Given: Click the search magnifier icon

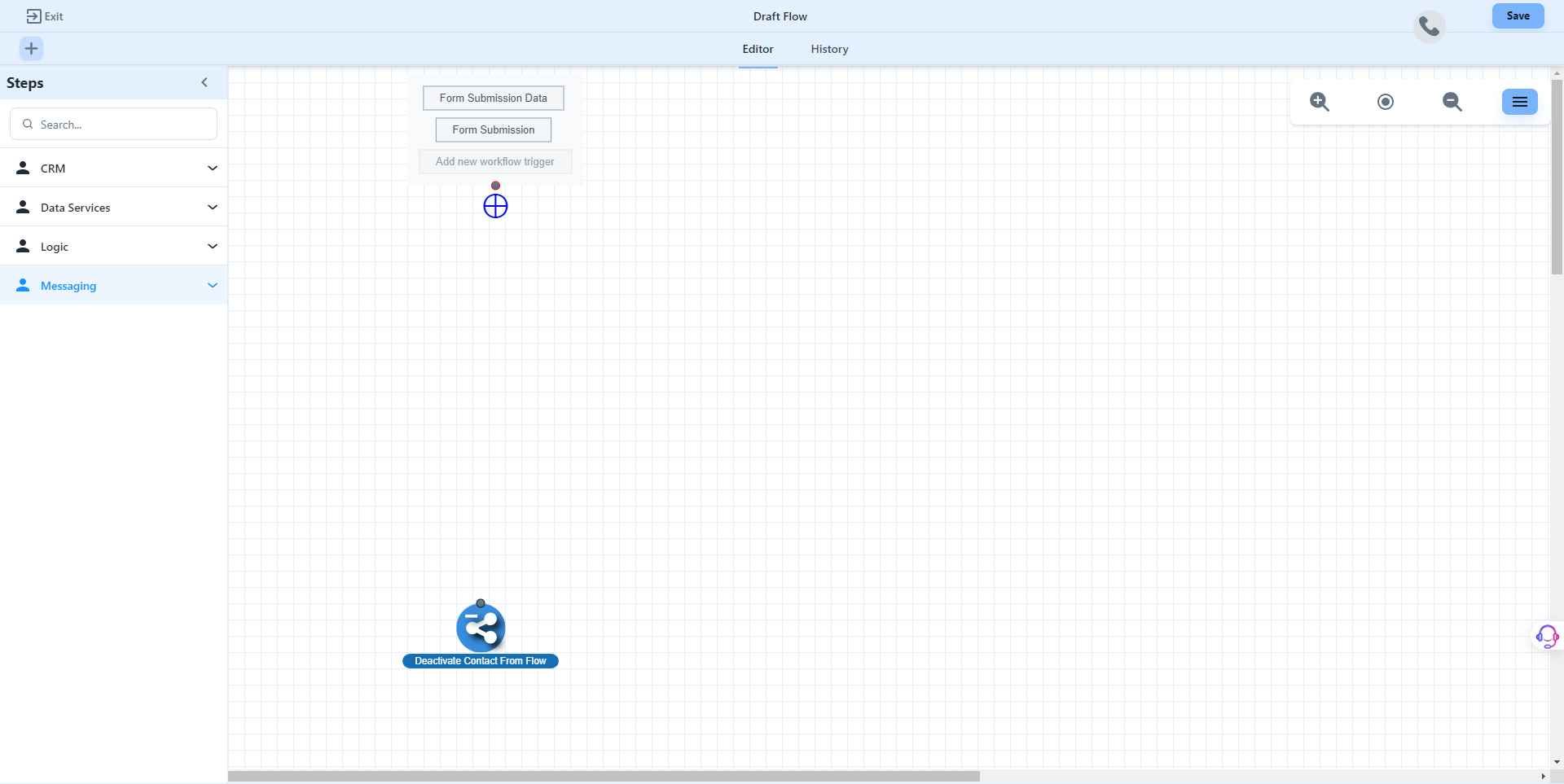Looking at the screenshot, I should 28,124.
